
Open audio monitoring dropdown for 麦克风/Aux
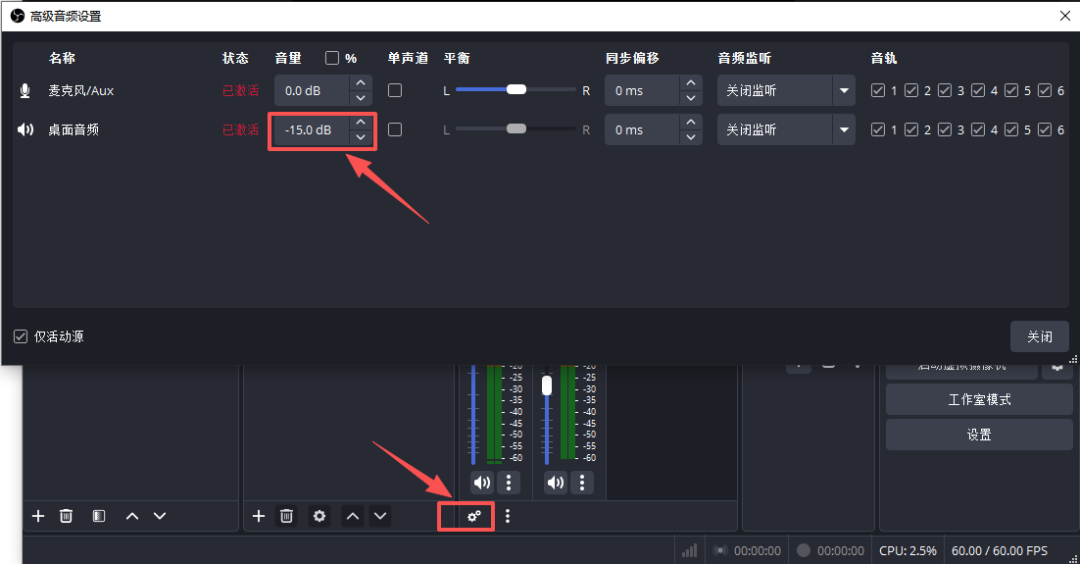click(786, 90)
